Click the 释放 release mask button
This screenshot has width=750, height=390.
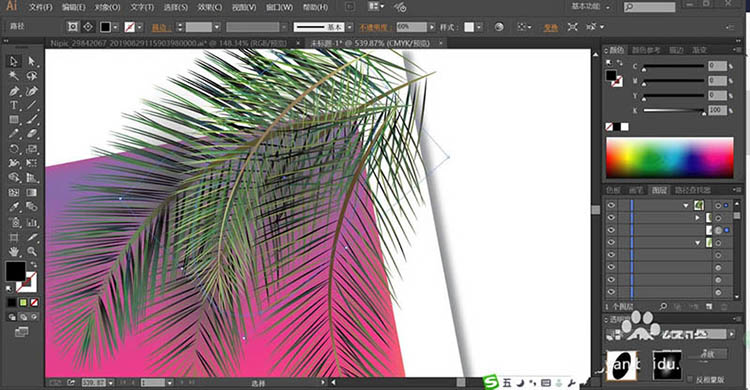(707, 354)
